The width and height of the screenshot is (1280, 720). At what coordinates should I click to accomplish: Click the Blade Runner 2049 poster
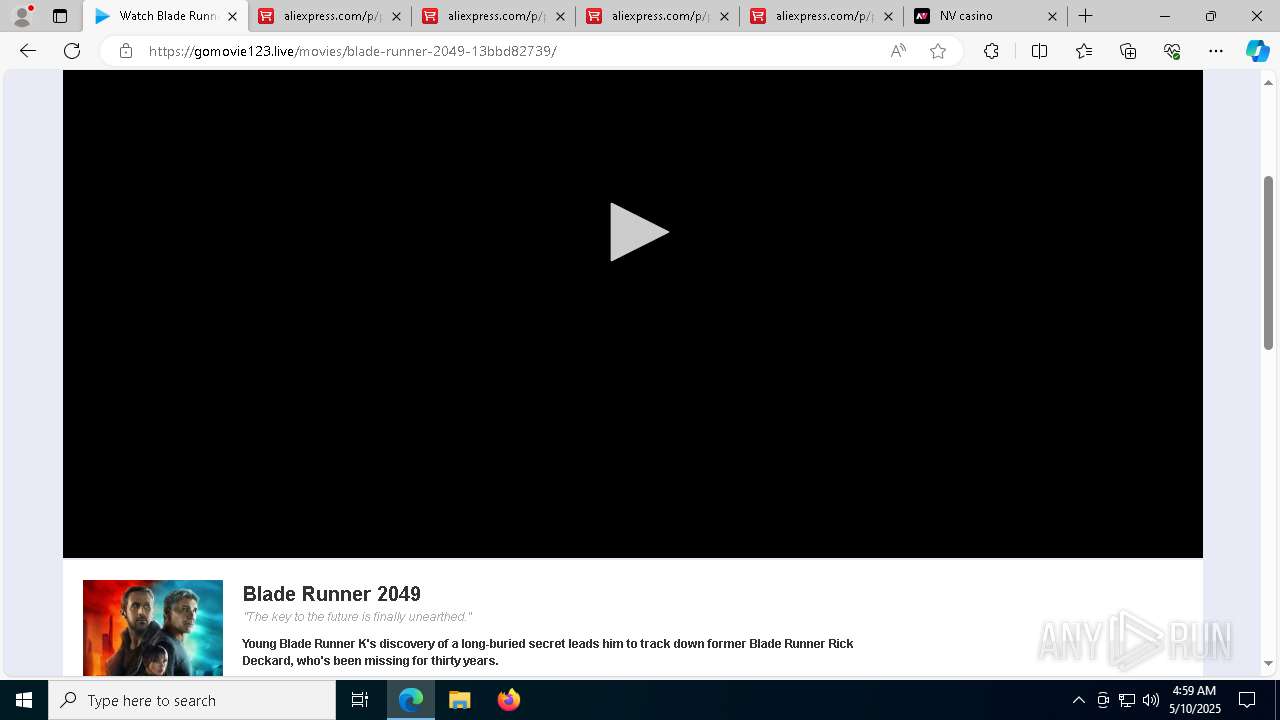click(153, 628)
